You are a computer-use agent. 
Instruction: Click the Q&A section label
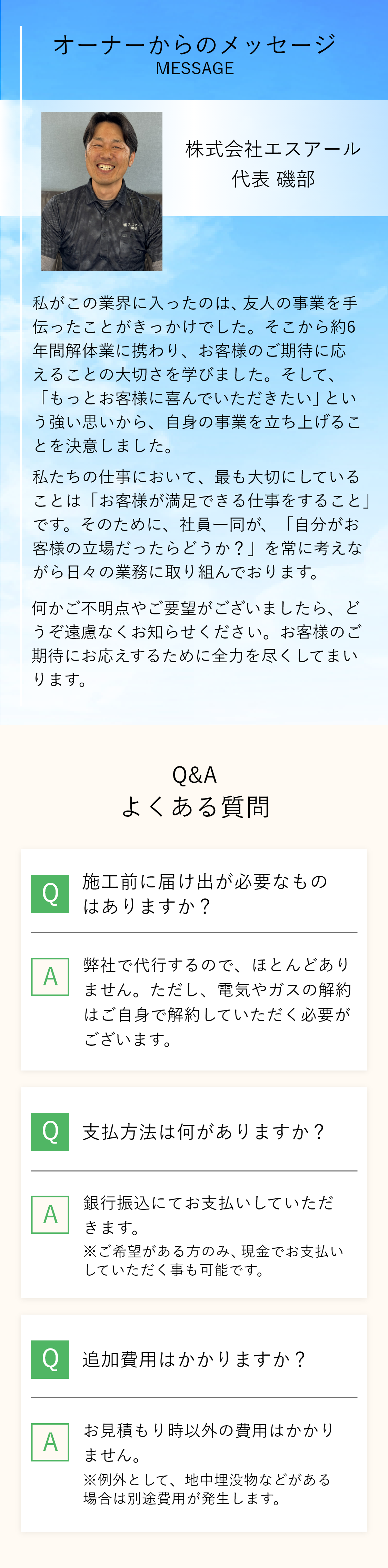click(194, 775)
